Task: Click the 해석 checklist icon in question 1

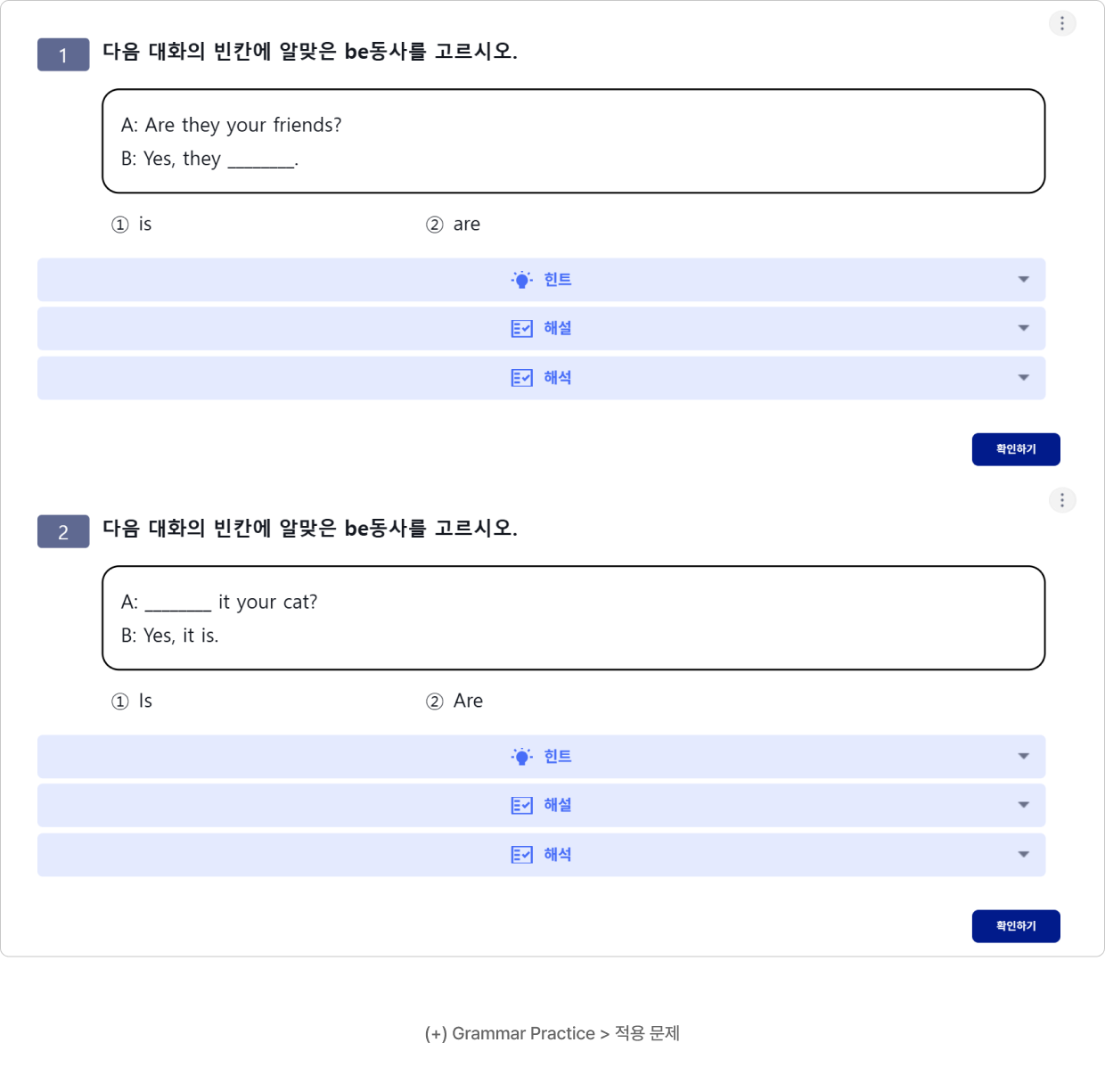Action: (x=522, y=378)
